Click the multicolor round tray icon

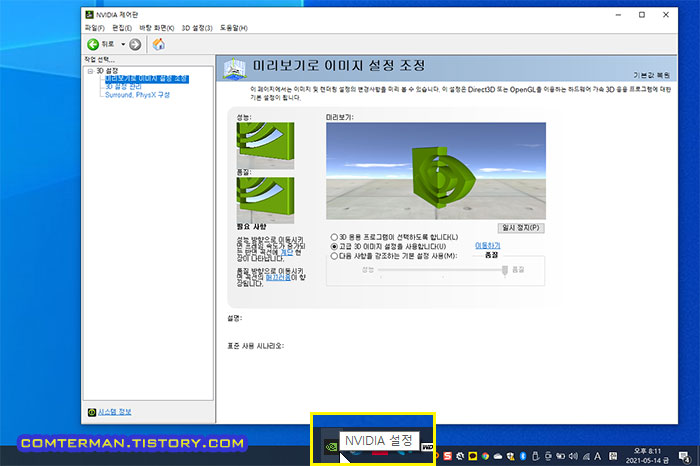pyautogui.click(x=485, y=456)
